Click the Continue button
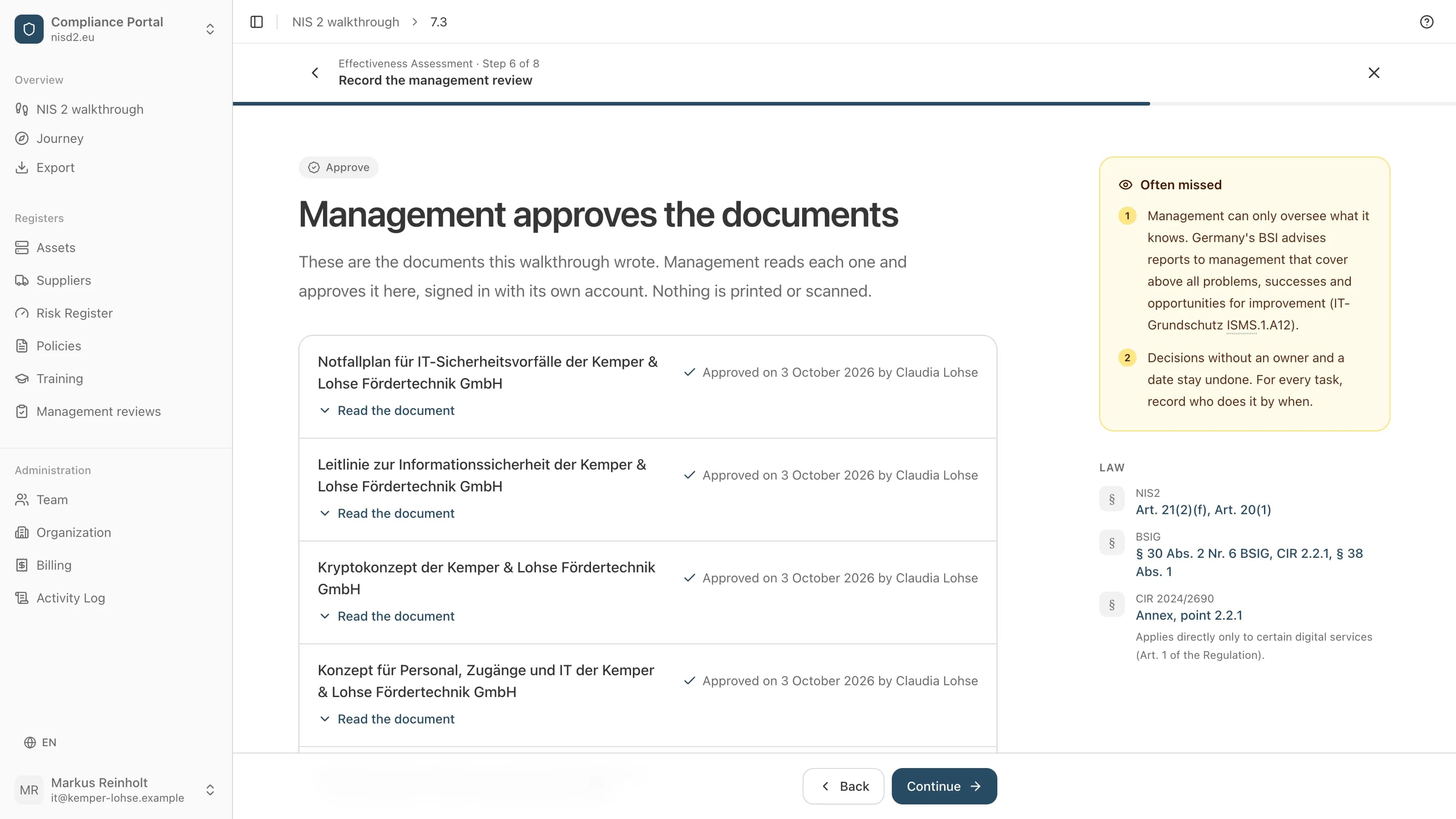This screenshot has height=819, width=1456. pos(945,786)
